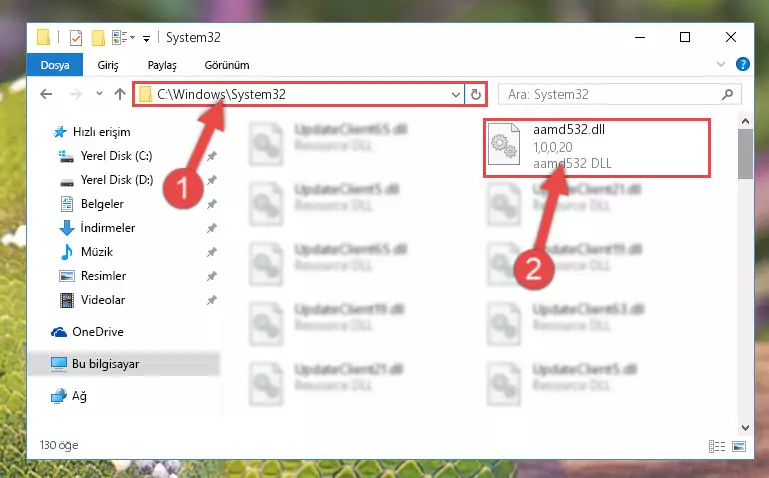Open recent locations dropdown arrow
The width and height of the screenshot is (769, 478).
click(x=100, y=93)
